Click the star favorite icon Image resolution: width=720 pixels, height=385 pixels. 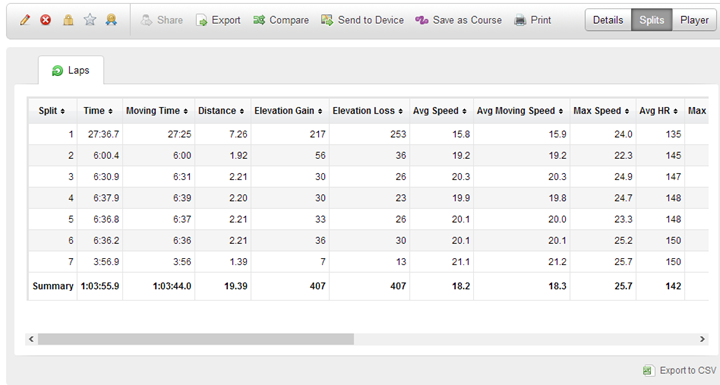90,20
